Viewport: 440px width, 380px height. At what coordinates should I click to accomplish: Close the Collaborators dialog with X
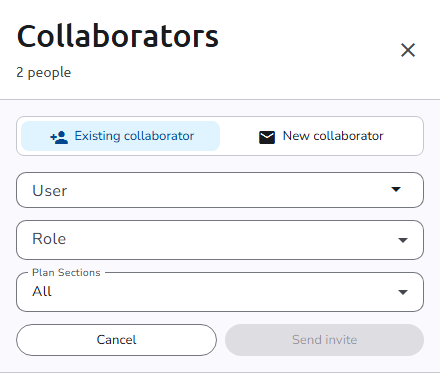coord(408,50)
